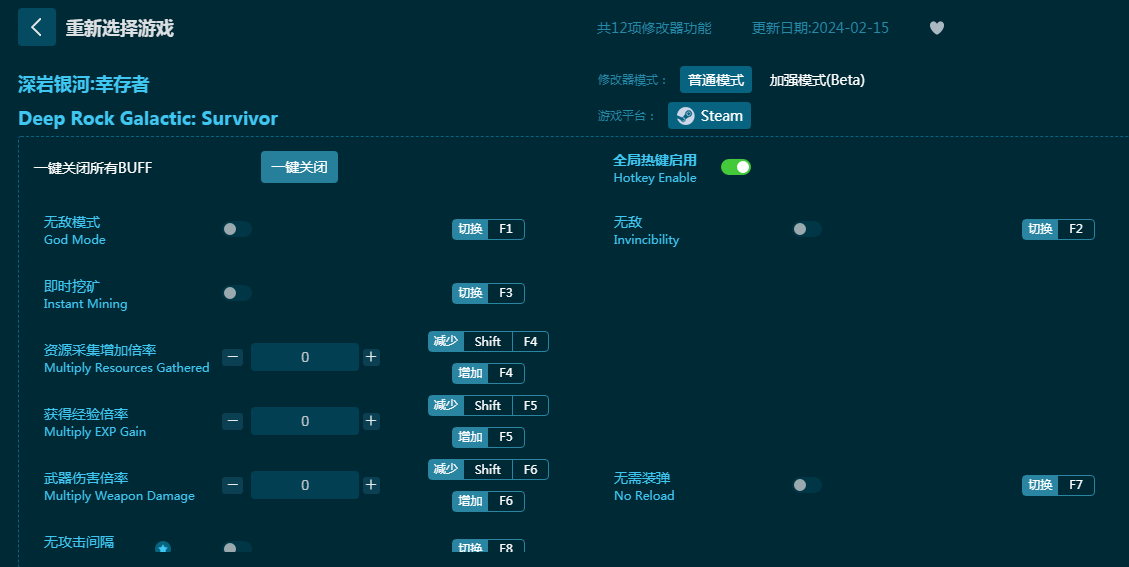Viewport: 1129px width, 567px height.
Task: Click the Deep Rock Galactic: Survivor title
Action: [x=148, y=119]
